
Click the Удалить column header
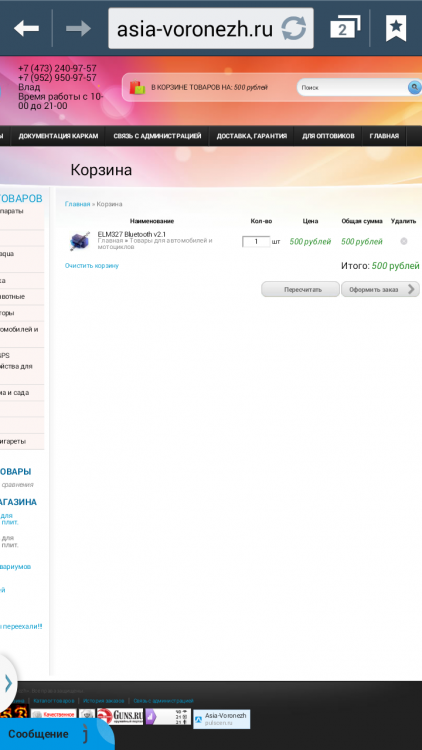(403, 221)
